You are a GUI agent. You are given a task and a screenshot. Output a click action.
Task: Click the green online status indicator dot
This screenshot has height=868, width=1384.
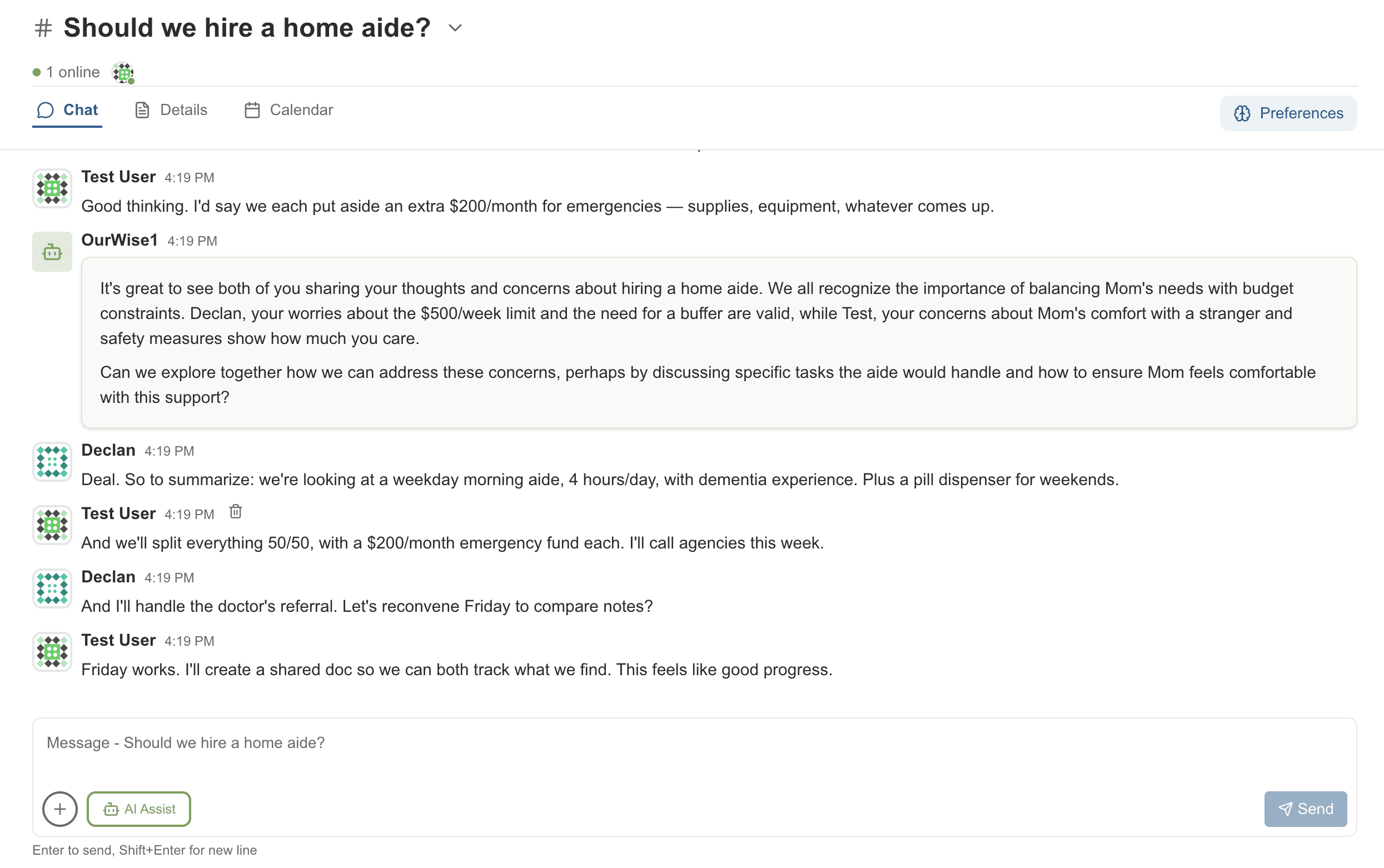pos(37,72)
